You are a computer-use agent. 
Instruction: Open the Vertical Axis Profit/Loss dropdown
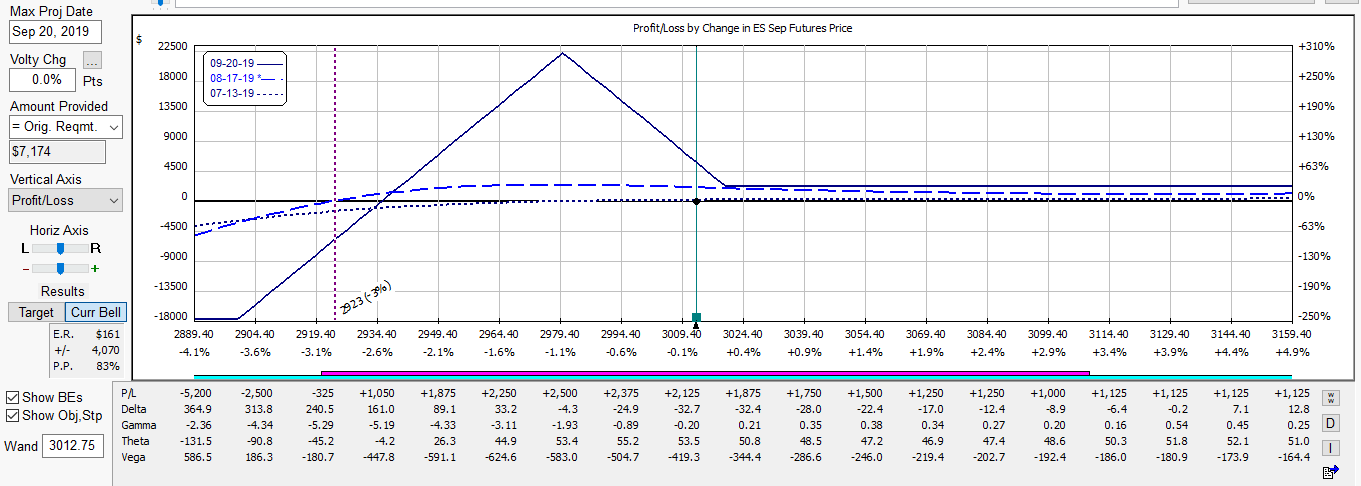point(65,200)
